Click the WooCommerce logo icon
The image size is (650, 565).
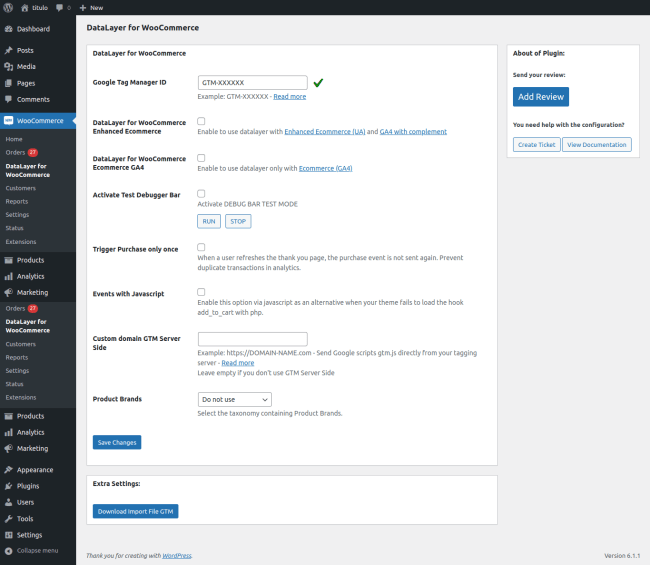(x=8, y=121)
